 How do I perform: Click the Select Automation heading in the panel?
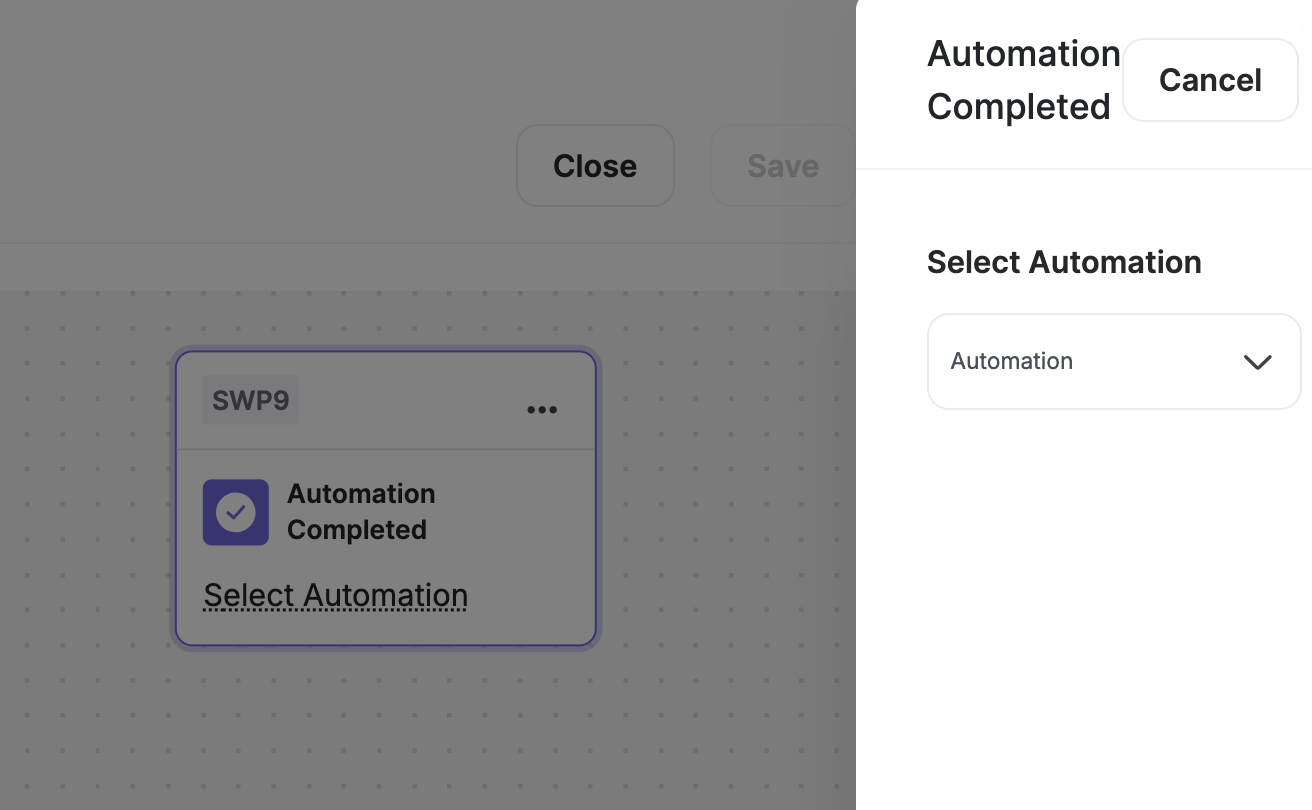(1064, 262)
